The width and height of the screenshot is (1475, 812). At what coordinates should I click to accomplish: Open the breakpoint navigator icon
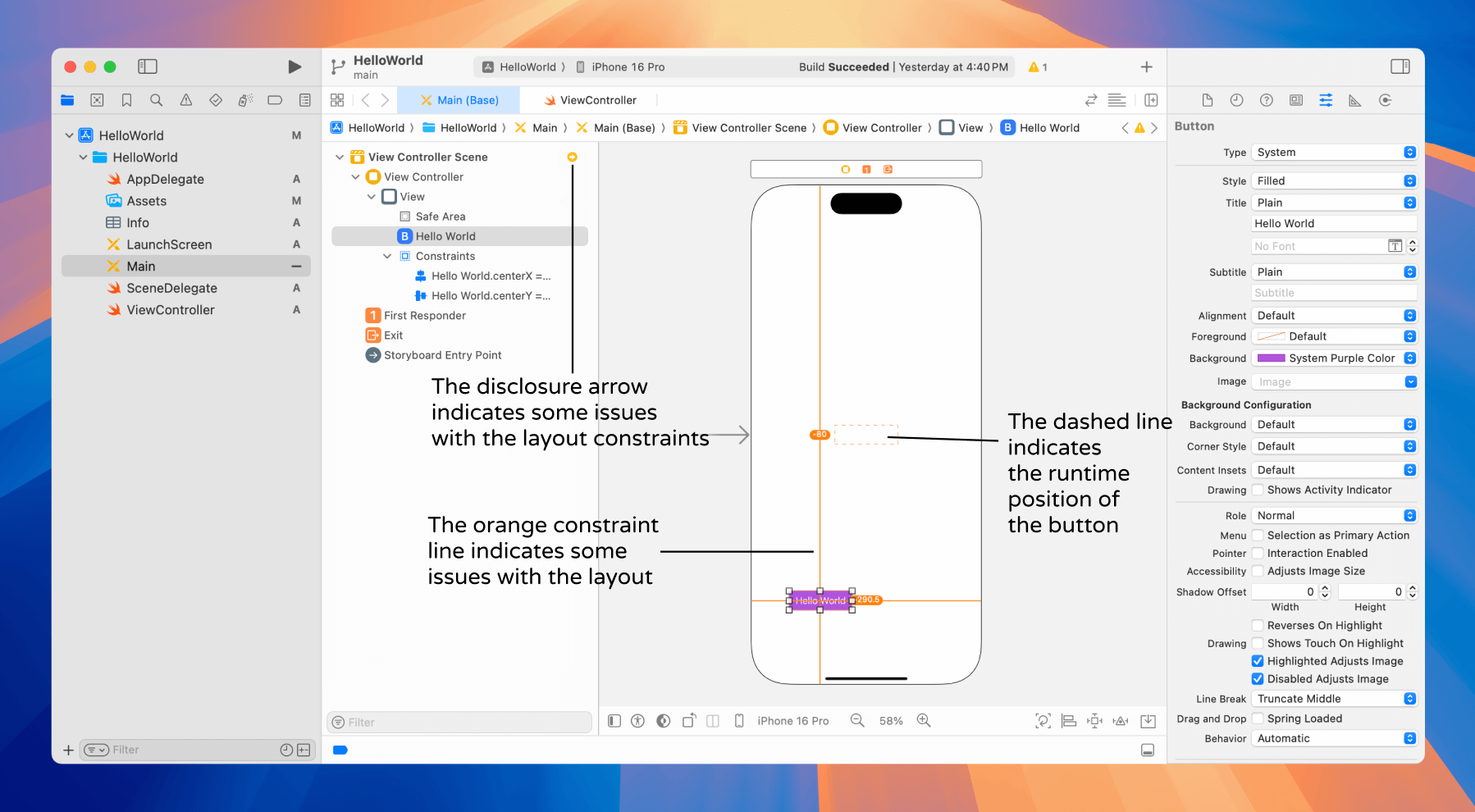tap(275, 100)
